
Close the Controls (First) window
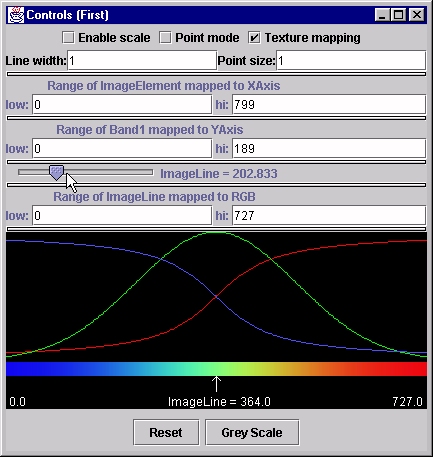417,15
